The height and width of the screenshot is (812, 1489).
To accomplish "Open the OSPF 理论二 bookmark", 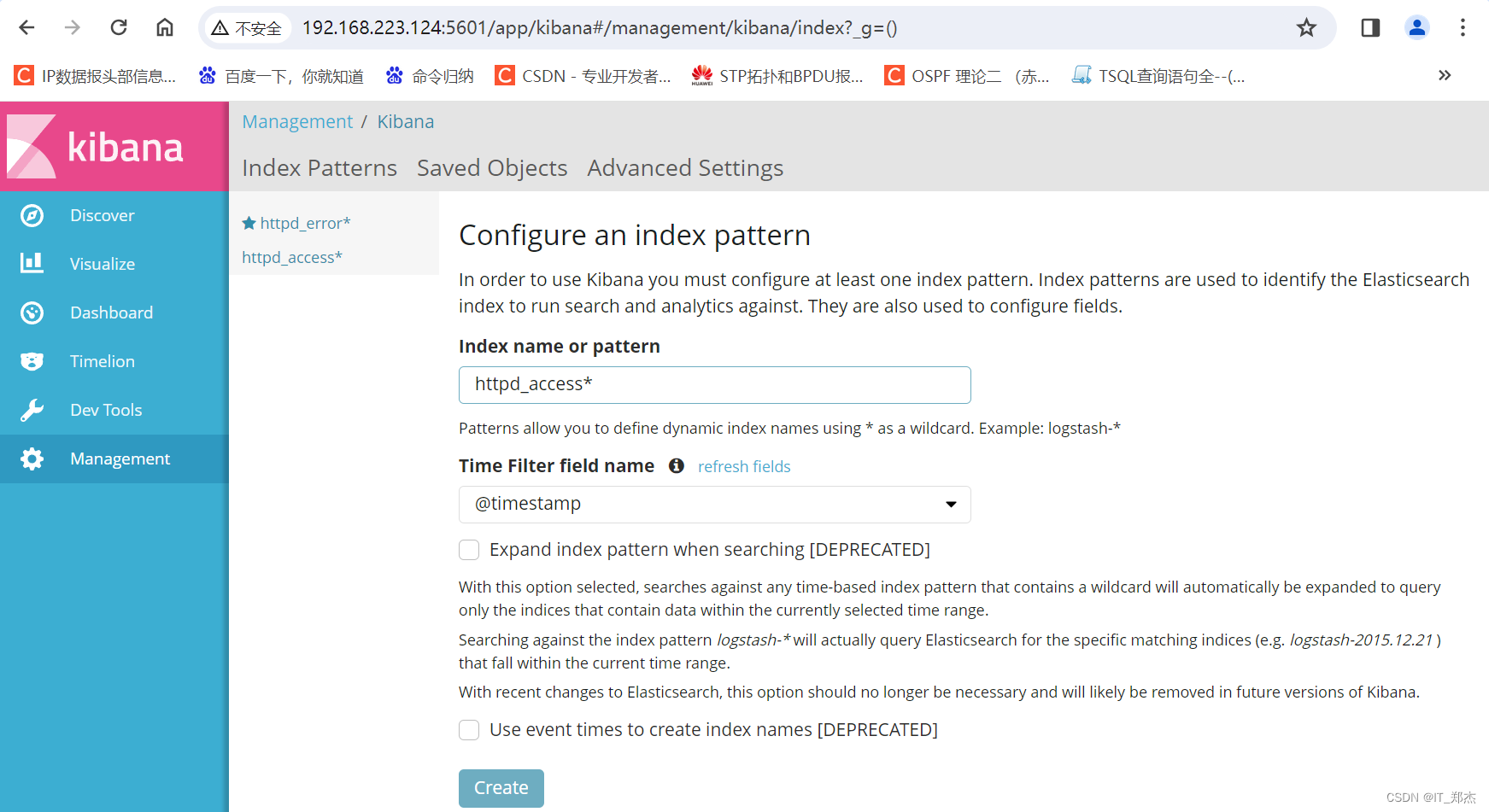I will [967, 76].
